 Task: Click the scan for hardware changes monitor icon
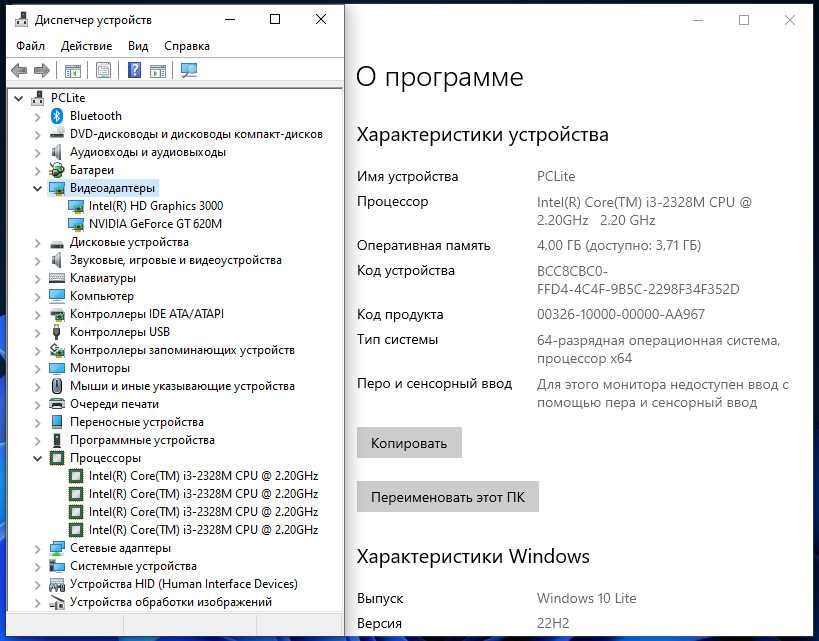click(189, 70)
